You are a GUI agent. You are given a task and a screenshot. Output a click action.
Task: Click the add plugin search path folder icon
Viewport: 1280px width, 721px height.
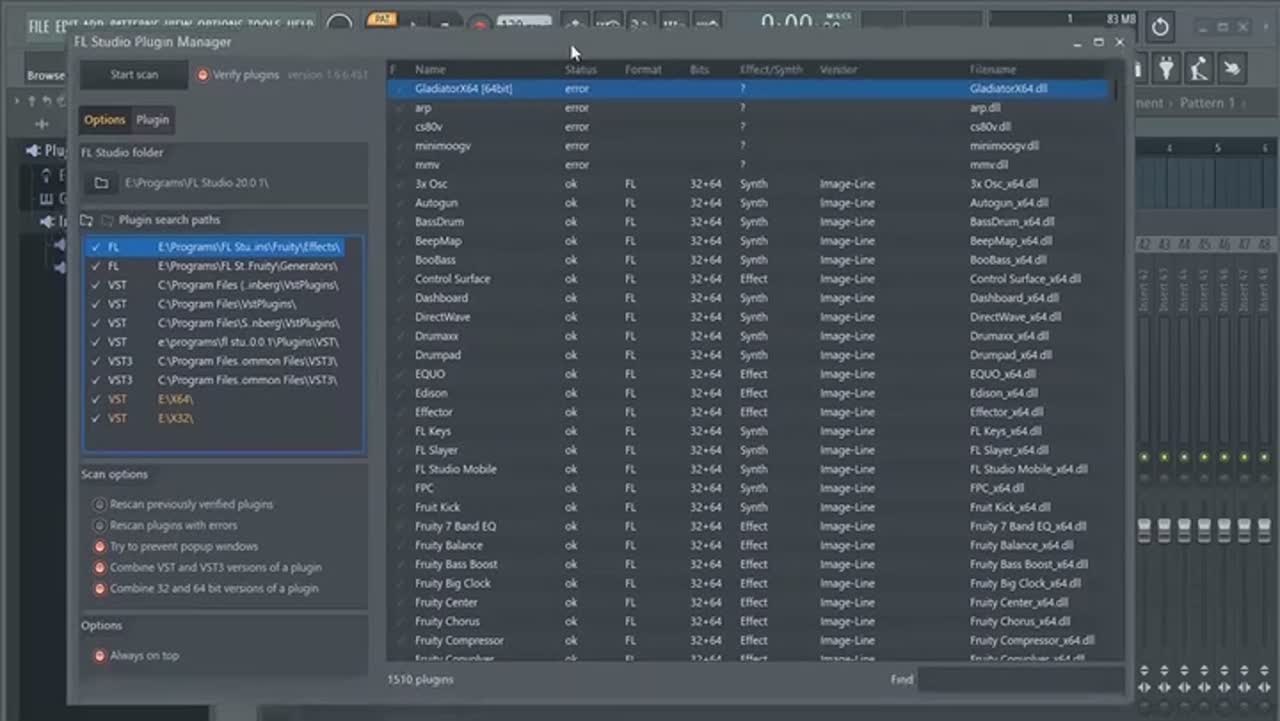pyautogui.click(x=87, y=220)
